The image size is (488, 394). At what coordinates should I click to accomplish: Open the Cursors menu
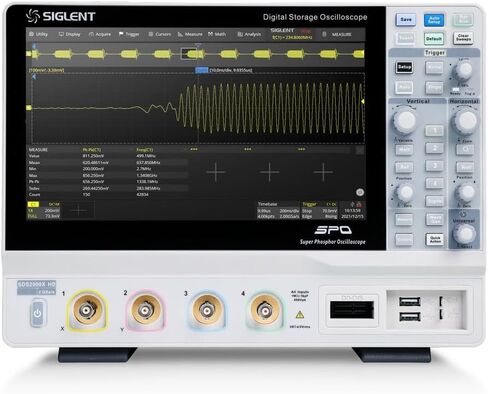pos(160,34)
